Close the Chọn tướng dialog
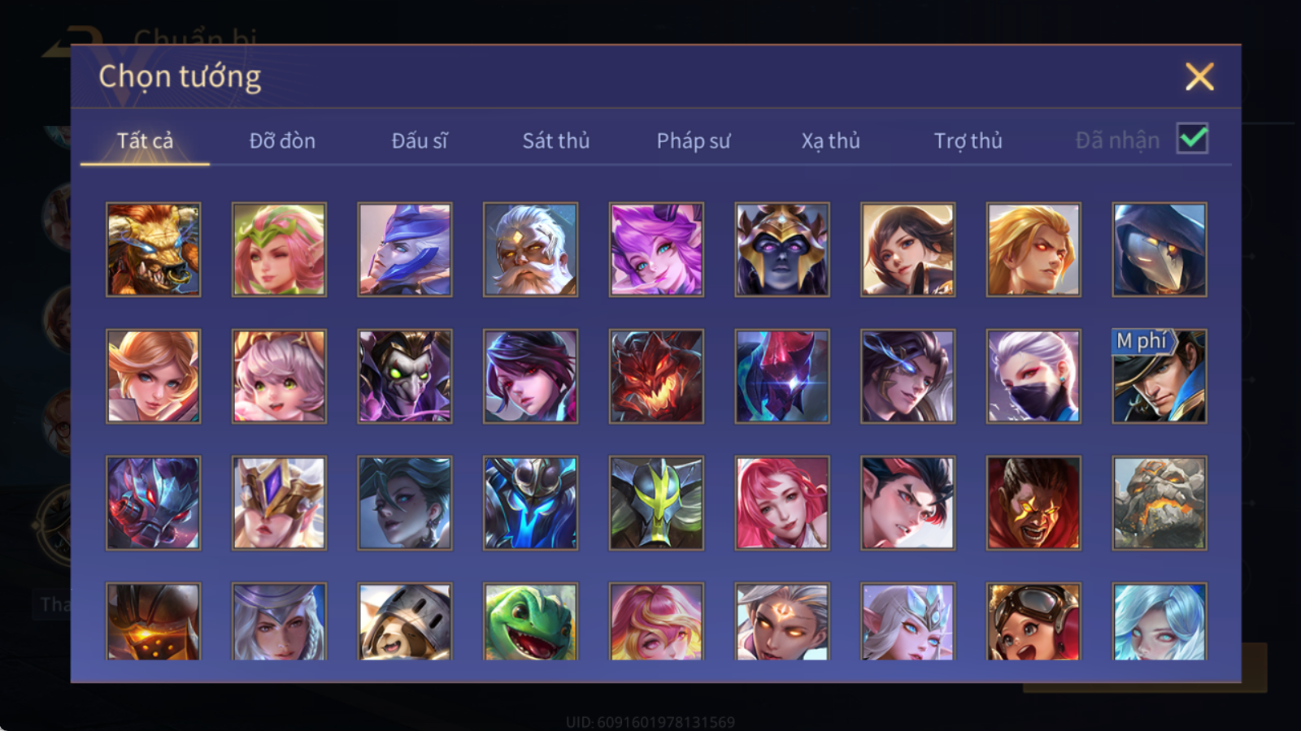Image resolution: width=1301 pixels, height=731 pixels. (x=1199, y=77)
